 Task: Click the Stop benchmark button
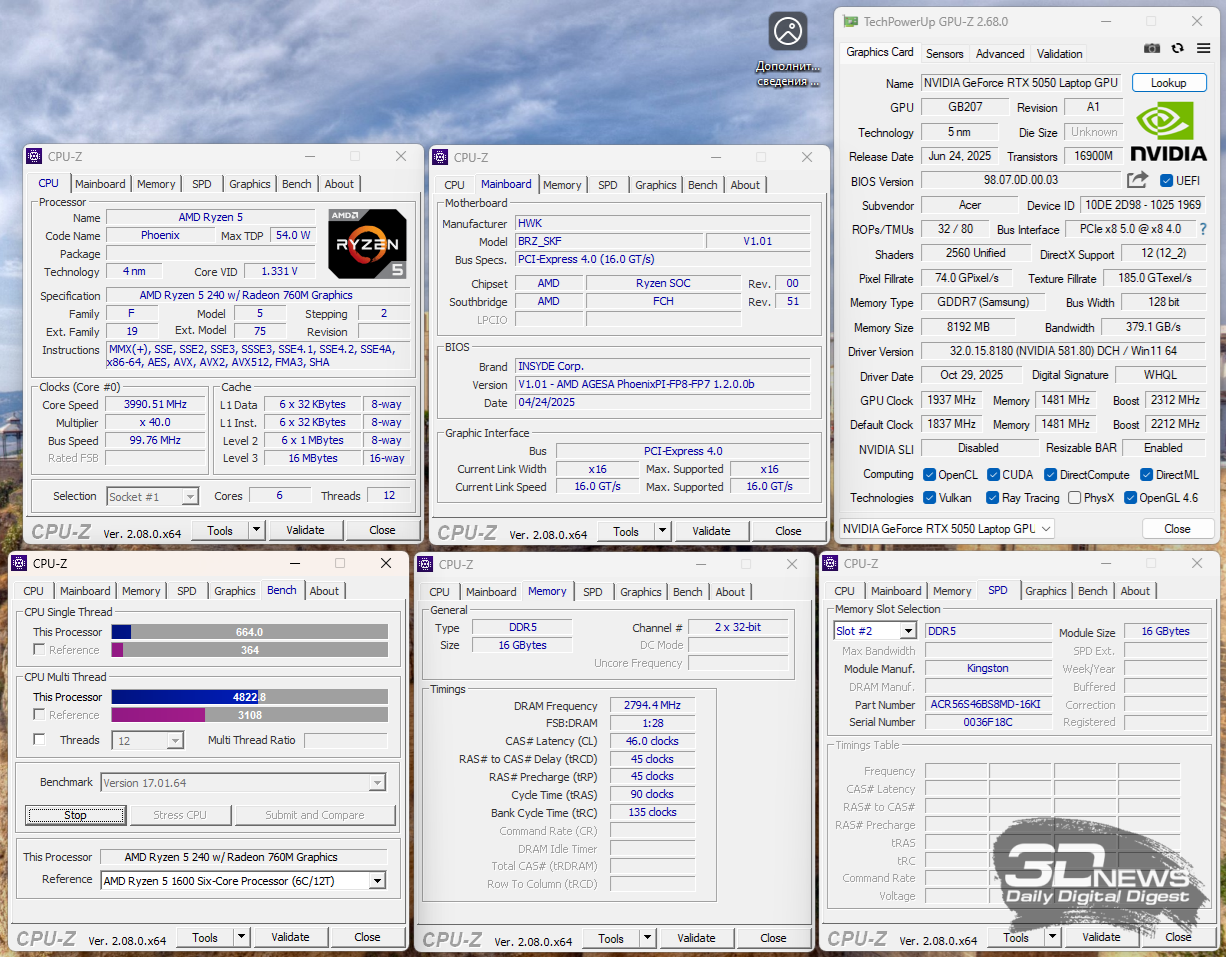point(75,815)
